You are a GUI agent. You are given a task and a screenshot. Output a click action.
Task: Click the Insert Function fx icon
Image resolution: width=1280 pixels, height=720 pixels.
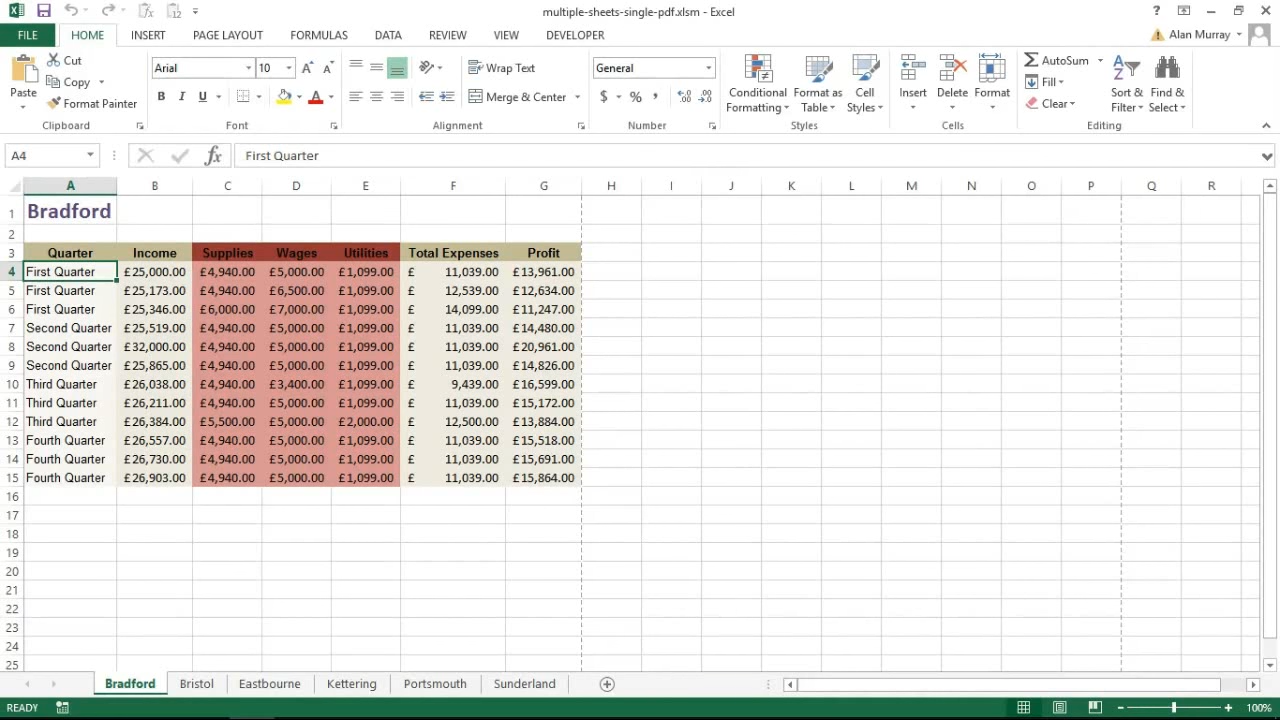pyautogui.click(x=213, y=155)
